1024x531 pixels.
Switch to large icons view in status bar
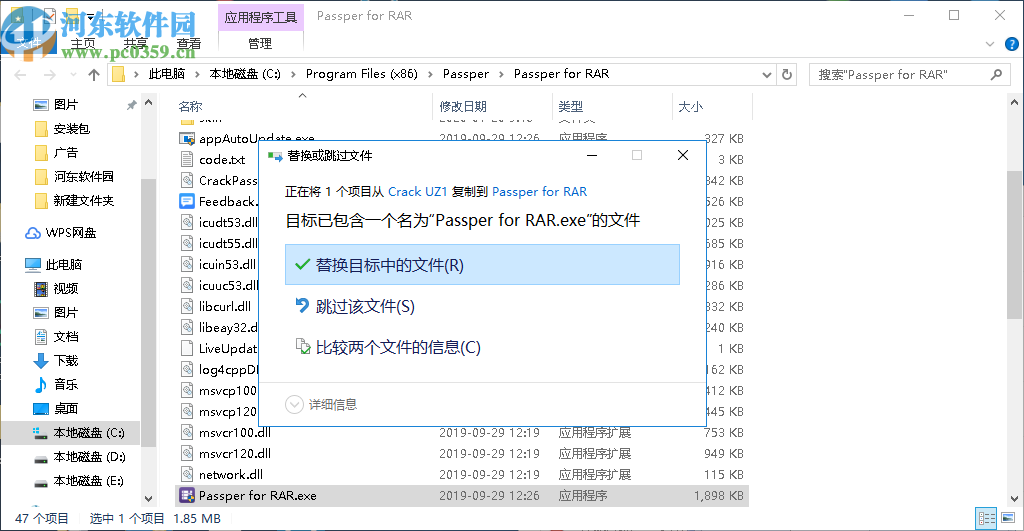click(1008, 519)
